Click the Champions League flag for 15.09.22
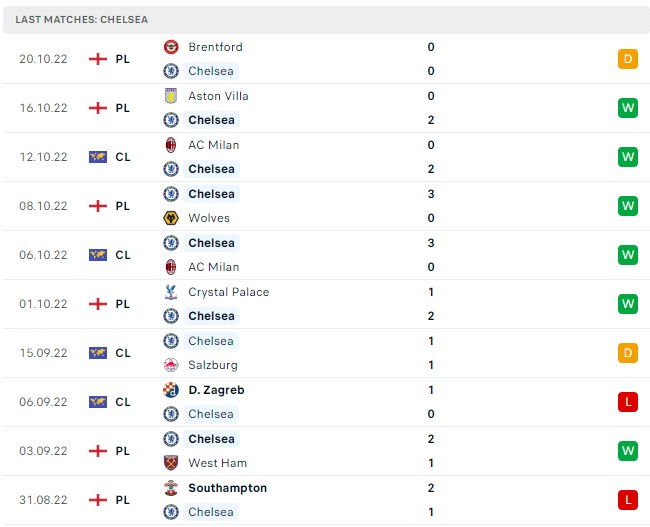Screen dimensions: 650x527 [98, 353]
